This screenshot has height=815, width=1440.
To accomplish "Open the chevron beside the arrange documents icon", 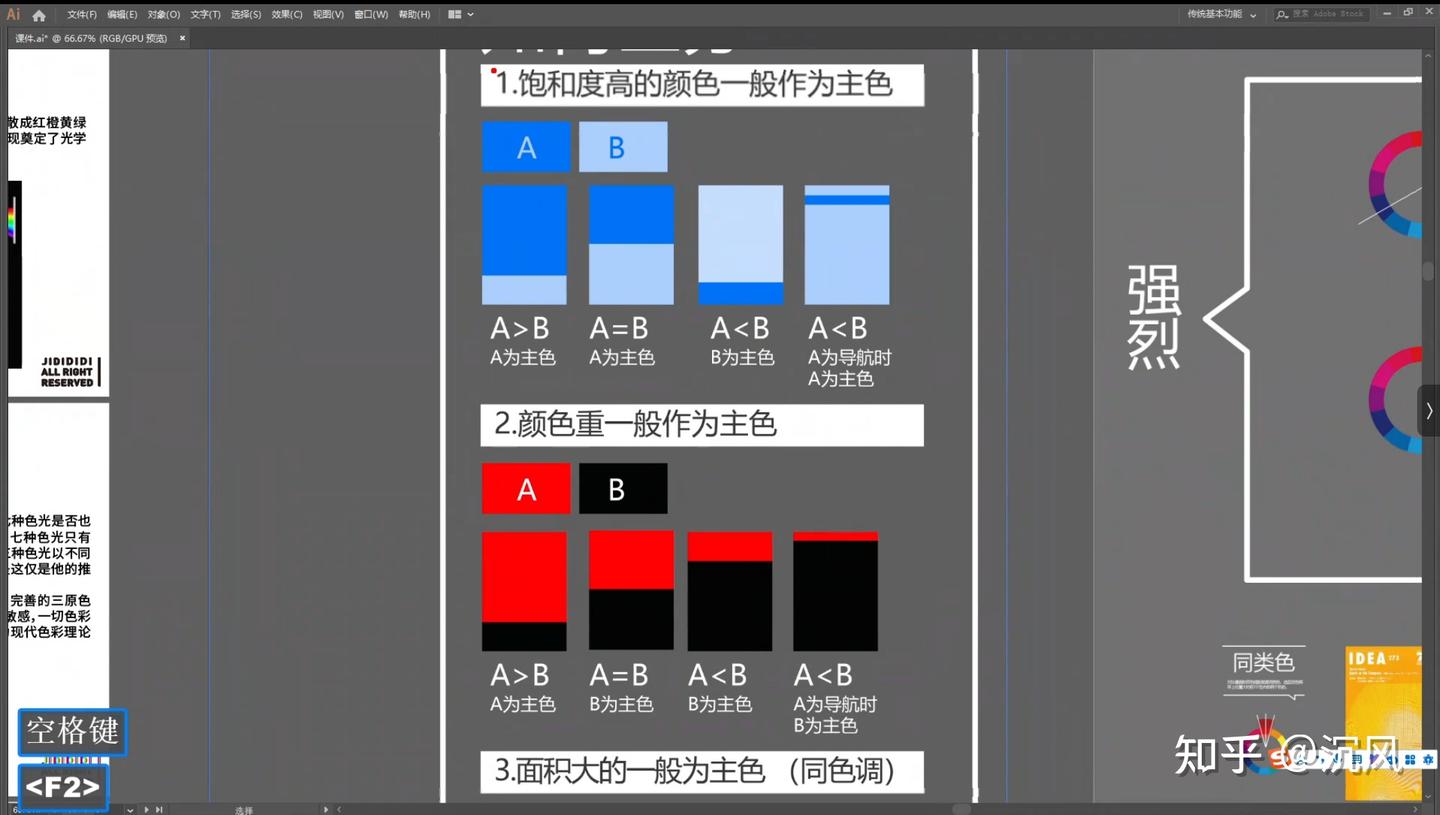I will pos(471,14).
